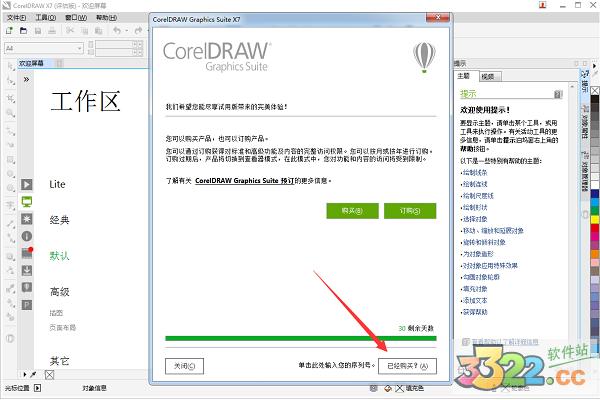Open the 文件(F) menu
Image resolution: width=600 pixels, height=400 pixels.
point(16,18)
